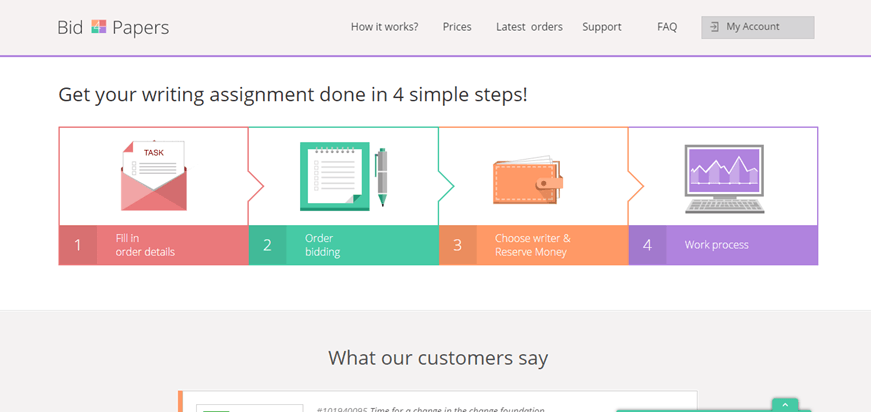Click the 'What our customers say' heading

438,358
